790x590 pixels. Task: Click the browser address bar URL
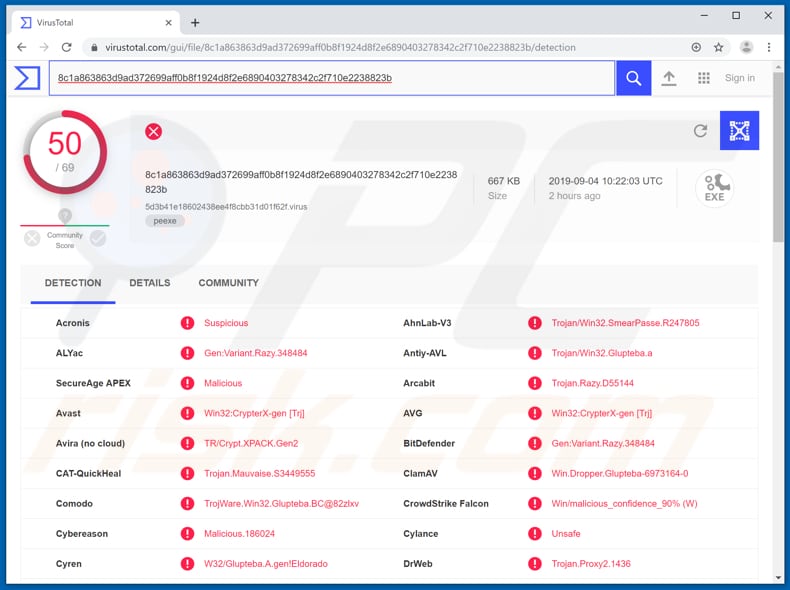point(340,47)
